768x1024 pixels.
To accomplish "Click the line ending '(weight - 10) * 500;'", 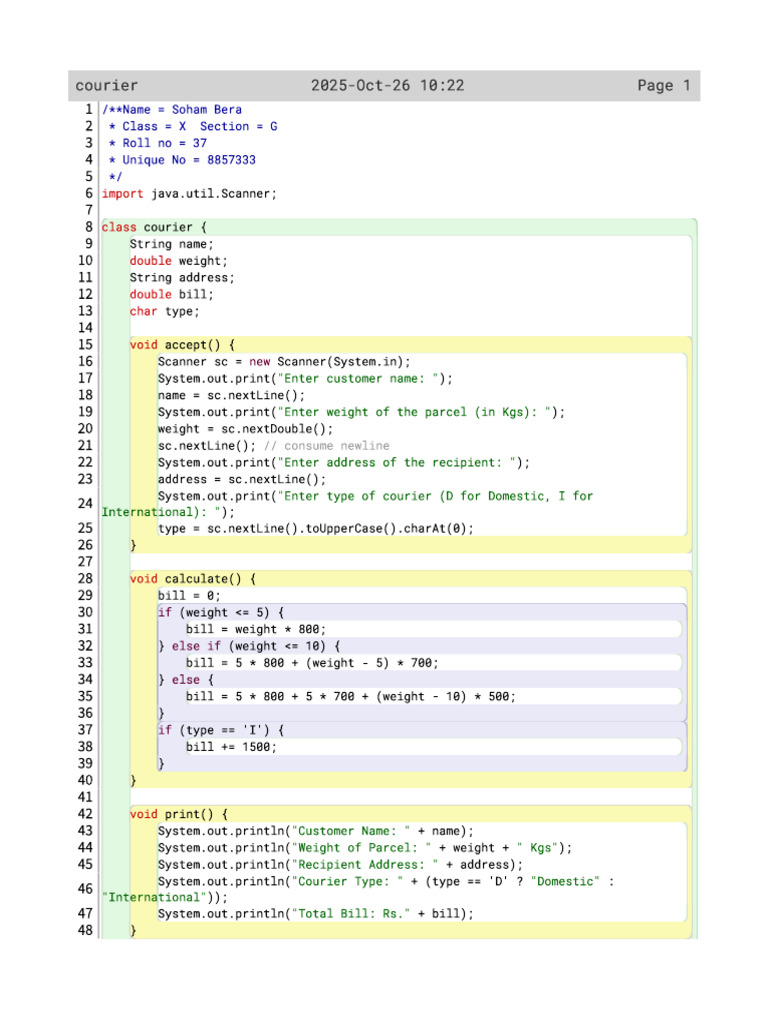I will [x=351, y=697].
